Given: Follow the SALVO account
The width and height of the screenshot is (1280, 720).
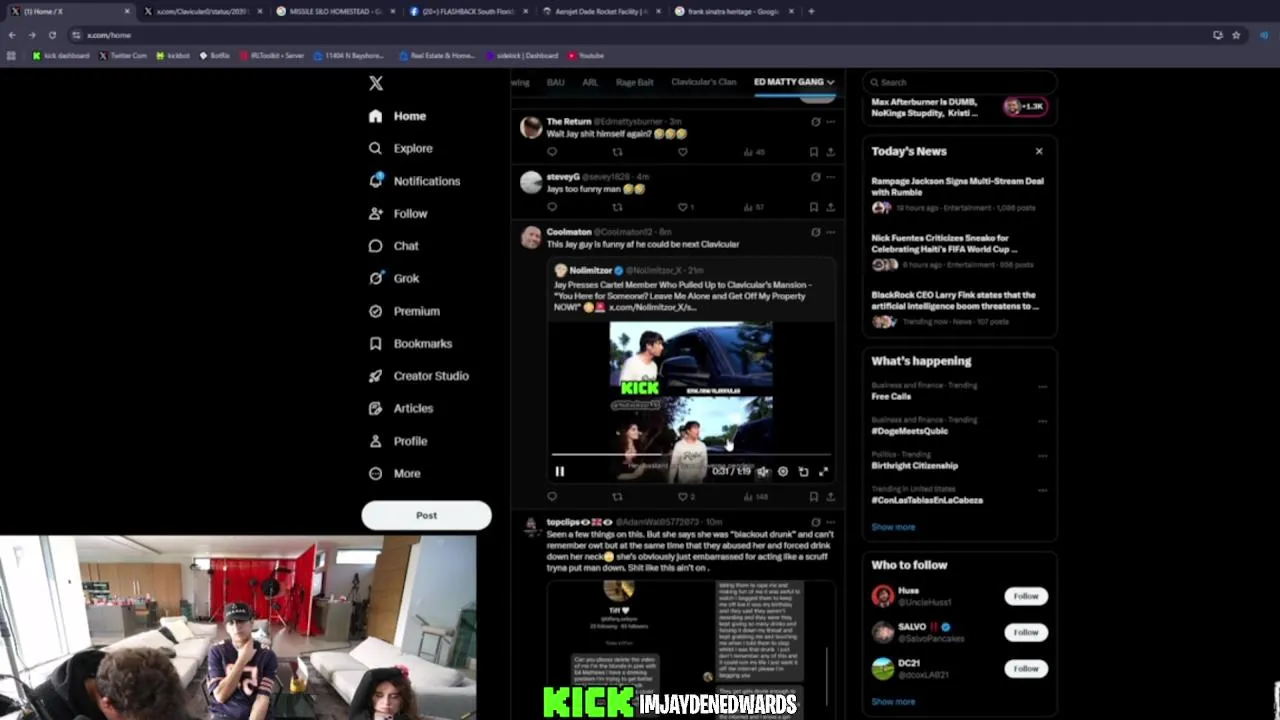Looking at the screenshot, I should coord(1026,632).
